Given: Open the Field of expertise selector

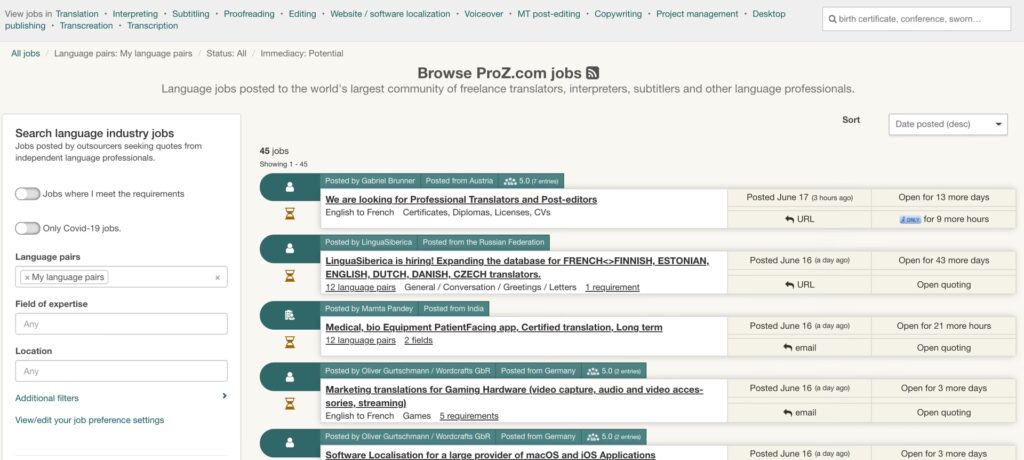Looking at the screenshot, I should [121, 324].
